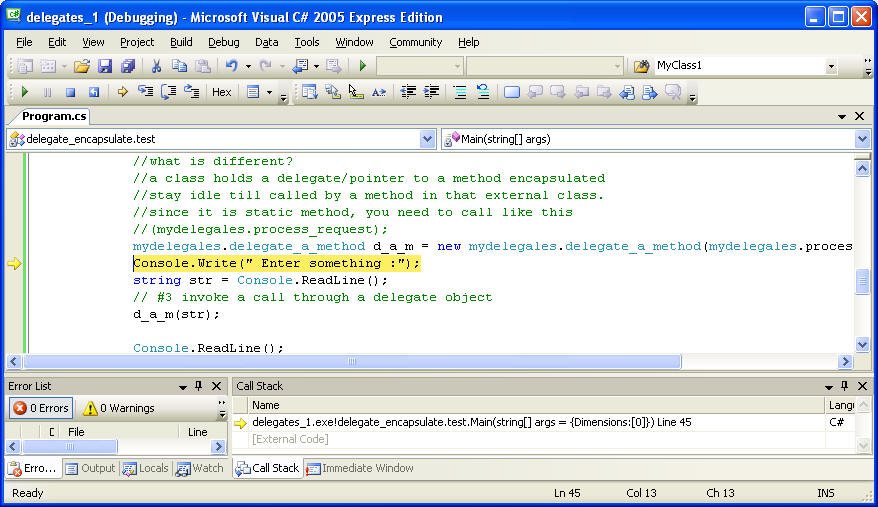Click Show Next Statement yellow arrow
Image resolution: width=878 pixels, height=507 pixels.
coord(123,92)
